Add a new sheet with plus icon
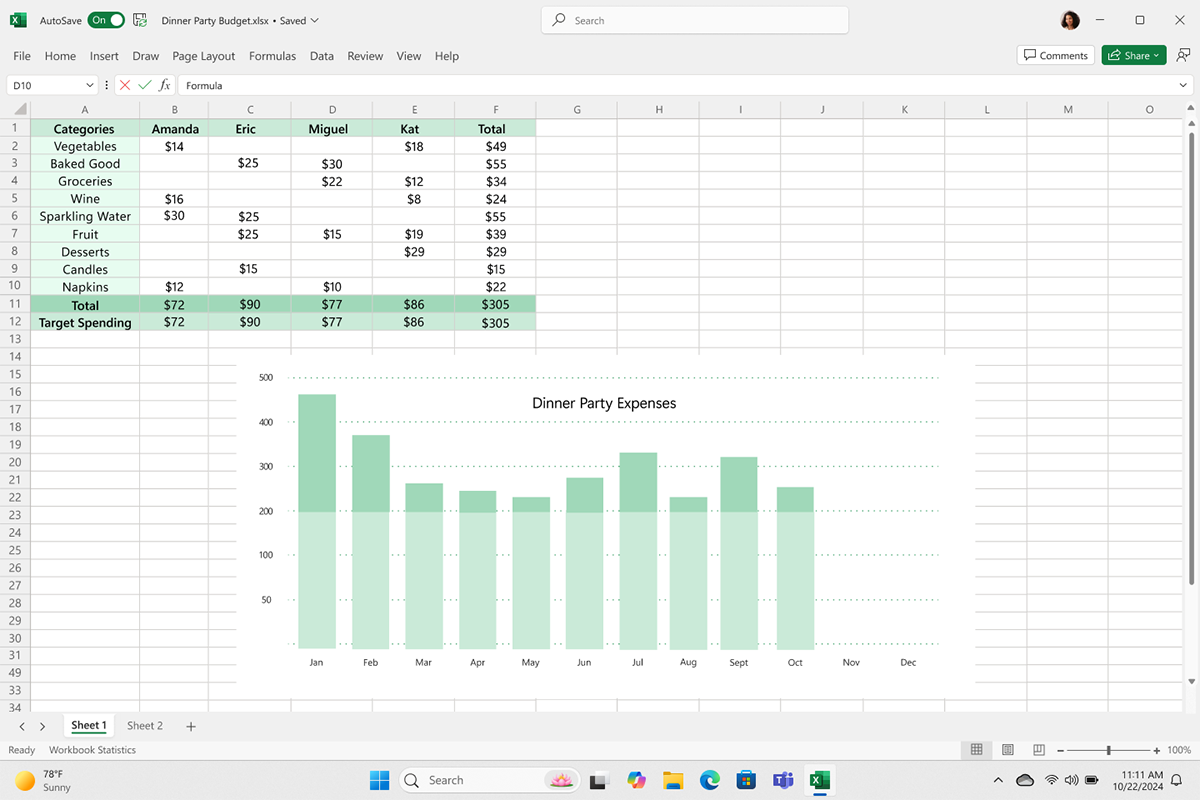This screenshot has height=800, width=1200. pyautogui.click(x=191, y=726)
